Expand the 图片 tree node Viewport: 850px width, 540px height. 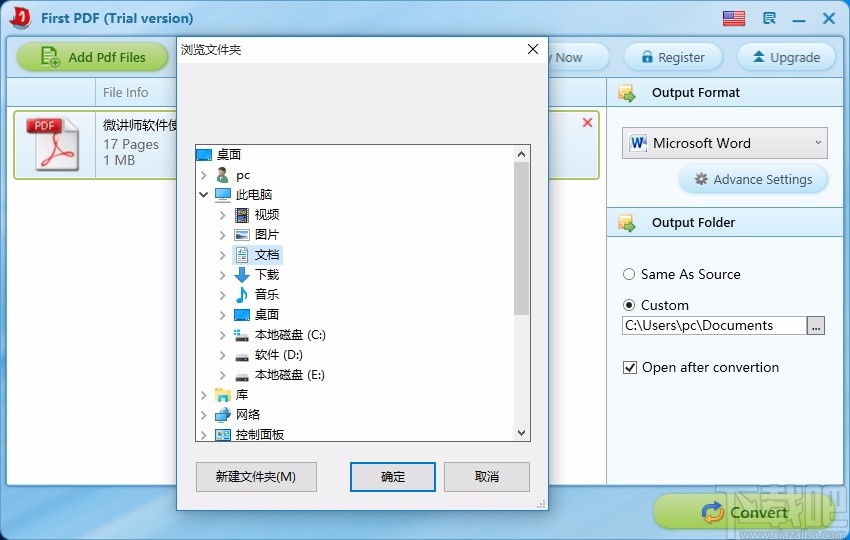click(222, 235)
